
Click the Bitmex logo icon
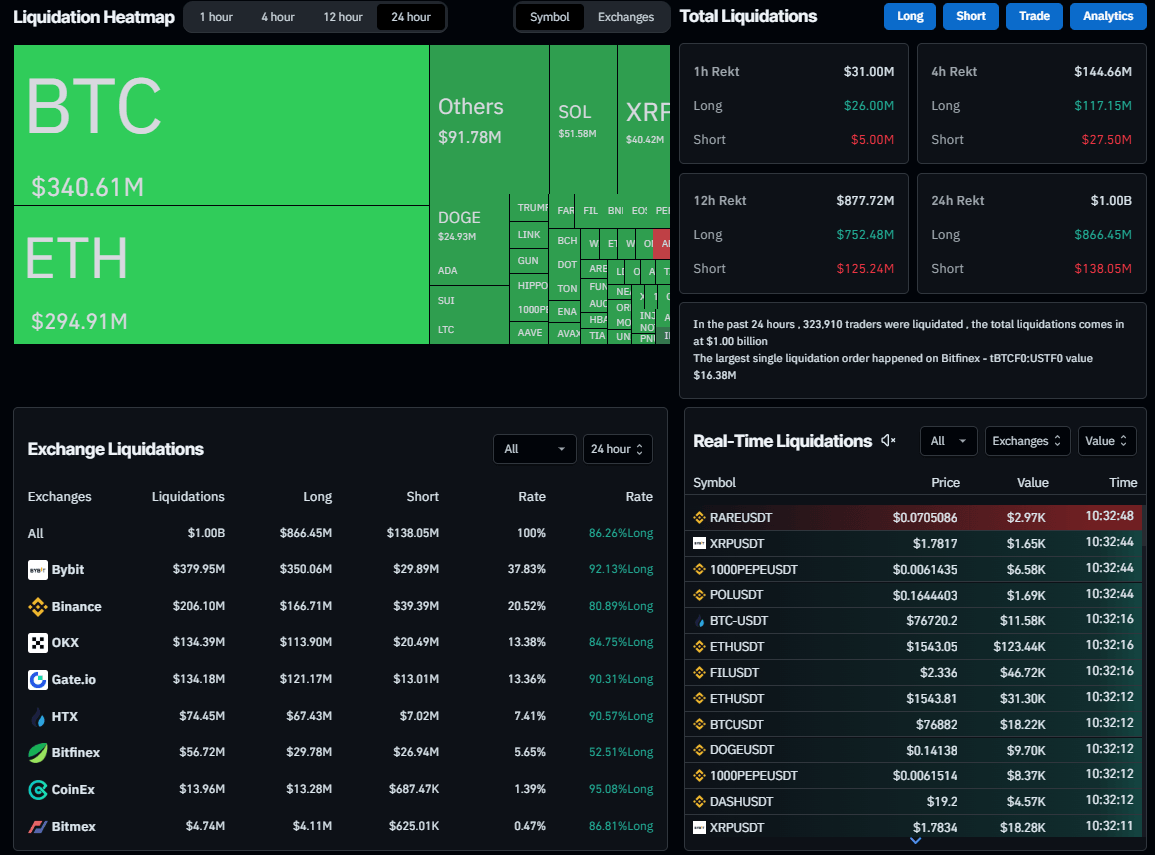tap(37, 827)
